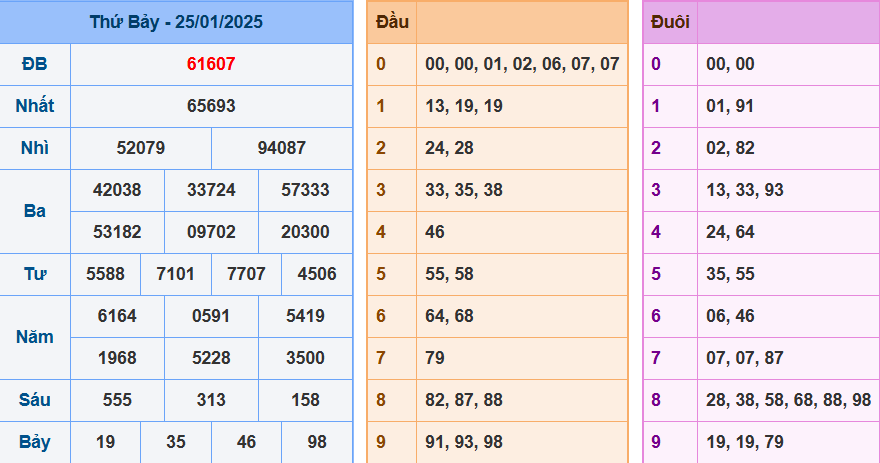Click fourth prize number 5588
880x463 pixels.
point(106,274)
